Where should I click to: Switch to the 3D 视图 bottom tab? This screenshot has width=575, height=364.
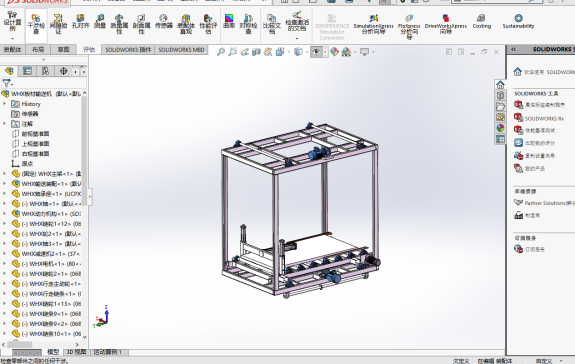76,352
